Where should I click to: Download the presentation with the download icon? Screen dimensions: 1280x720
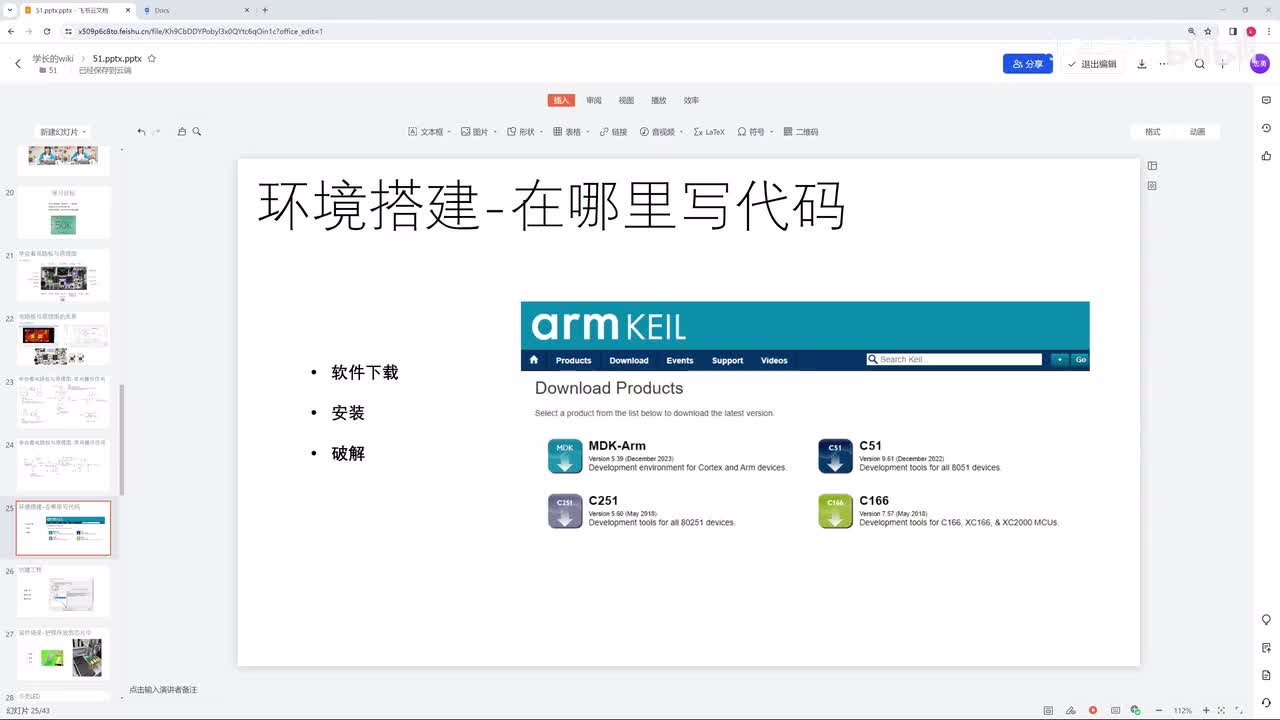tap(1142, 64)
